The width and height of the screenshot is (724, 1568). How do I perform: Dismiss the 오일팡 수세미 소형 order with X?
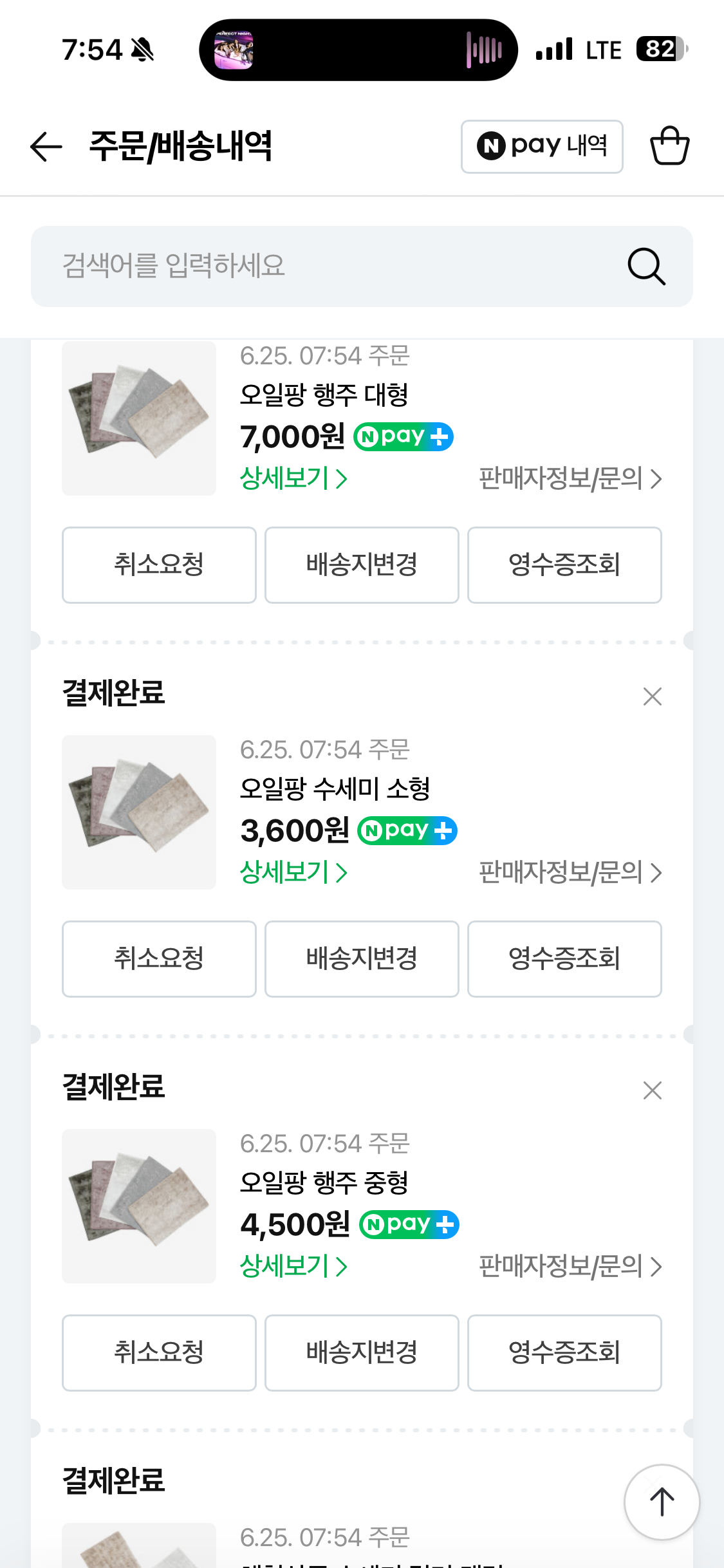[653, 696]
